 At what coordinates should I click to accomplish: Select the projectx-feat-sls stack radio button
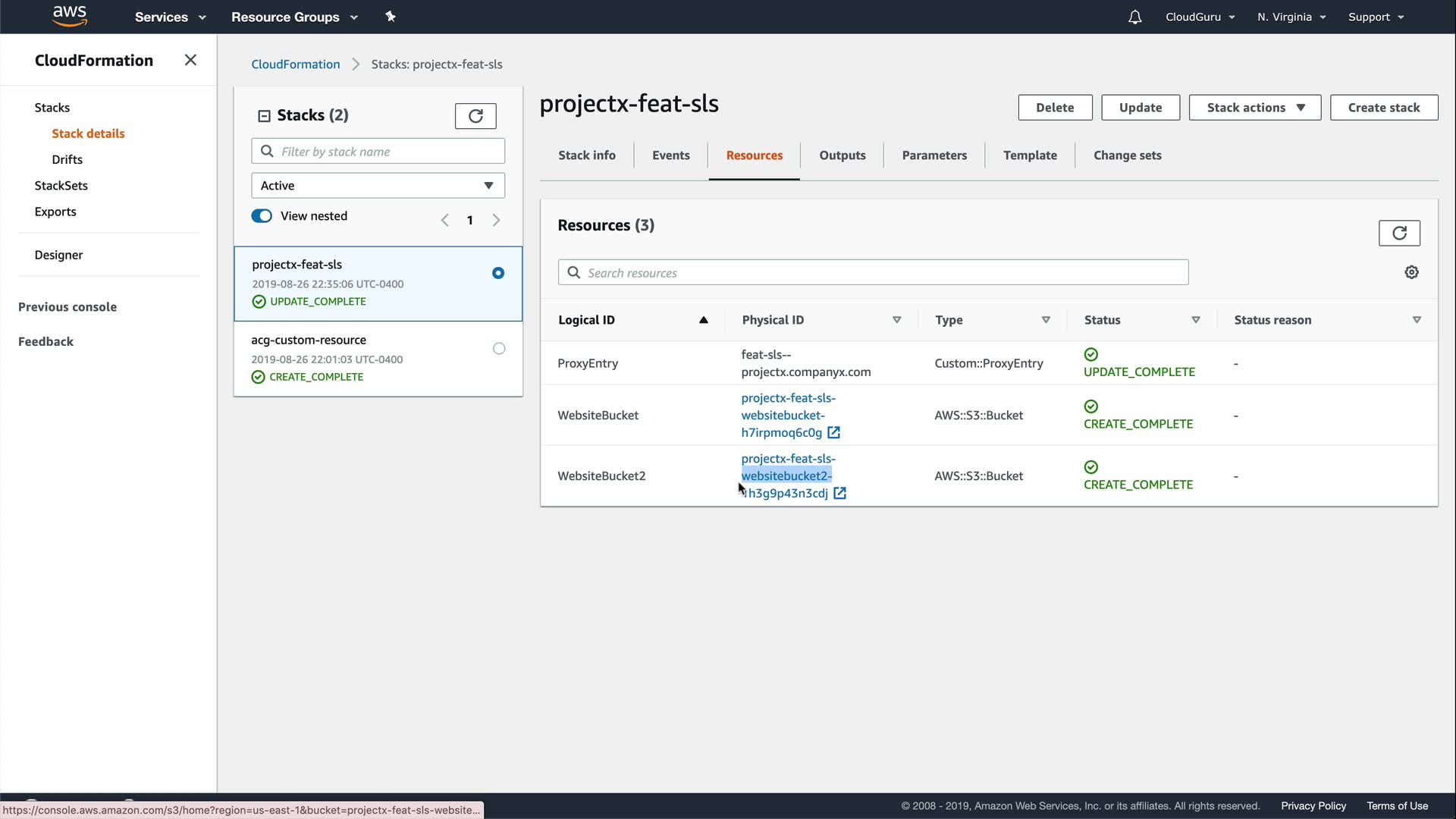point(498,273)
